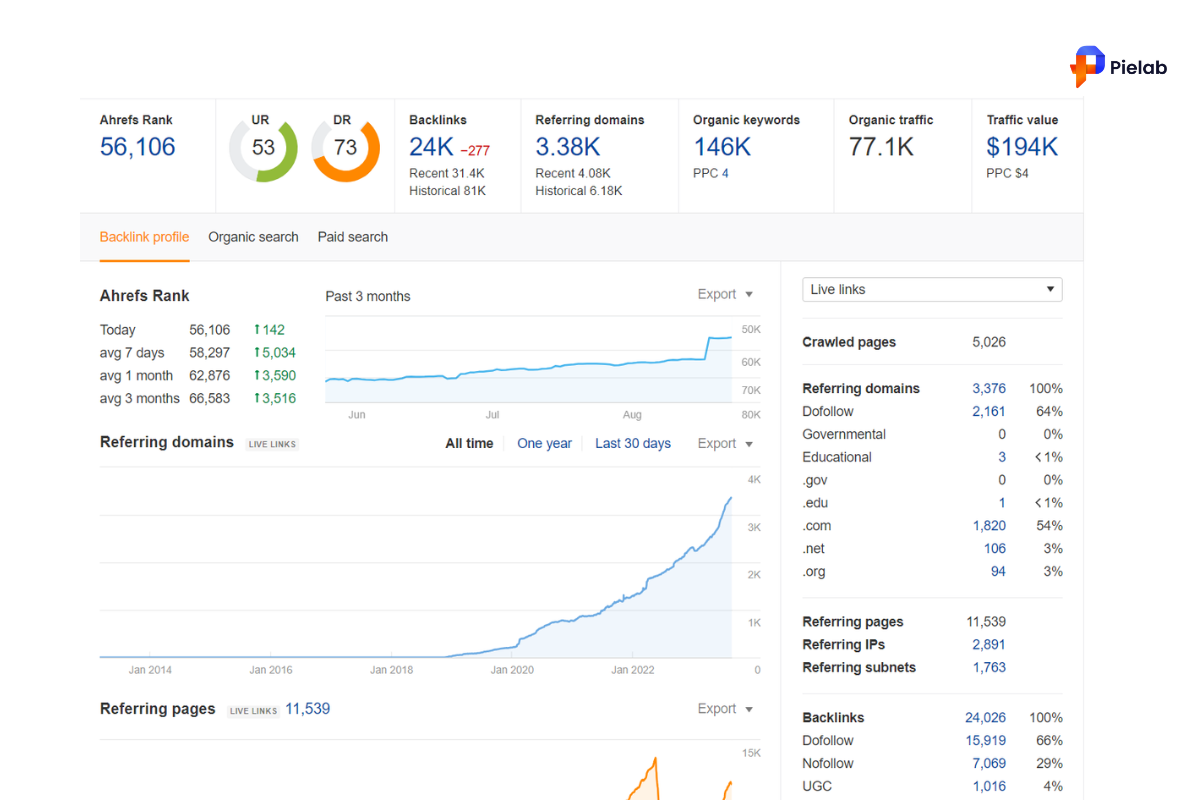Viewport: 1200px width, 800px height.
Task: Click the UR 53 gauge
Action: (263, 148)
